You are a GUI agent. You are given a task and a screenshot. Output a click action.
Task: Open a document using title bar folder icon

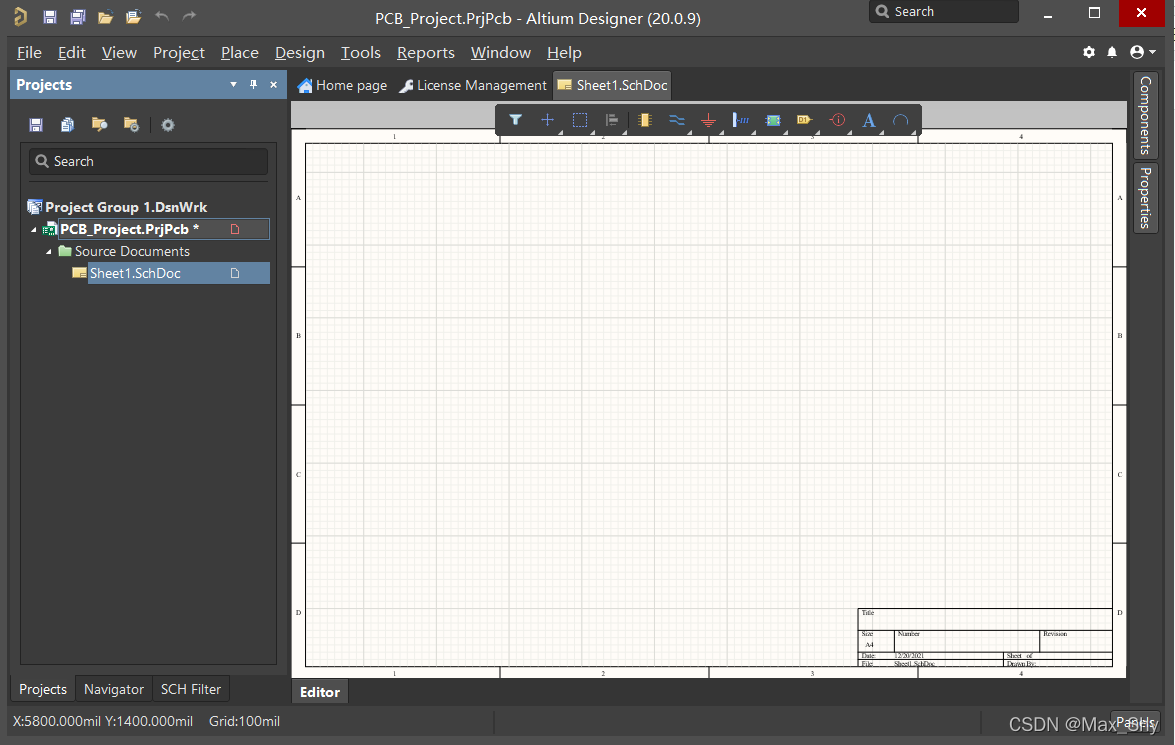click(x=105, y=16)
